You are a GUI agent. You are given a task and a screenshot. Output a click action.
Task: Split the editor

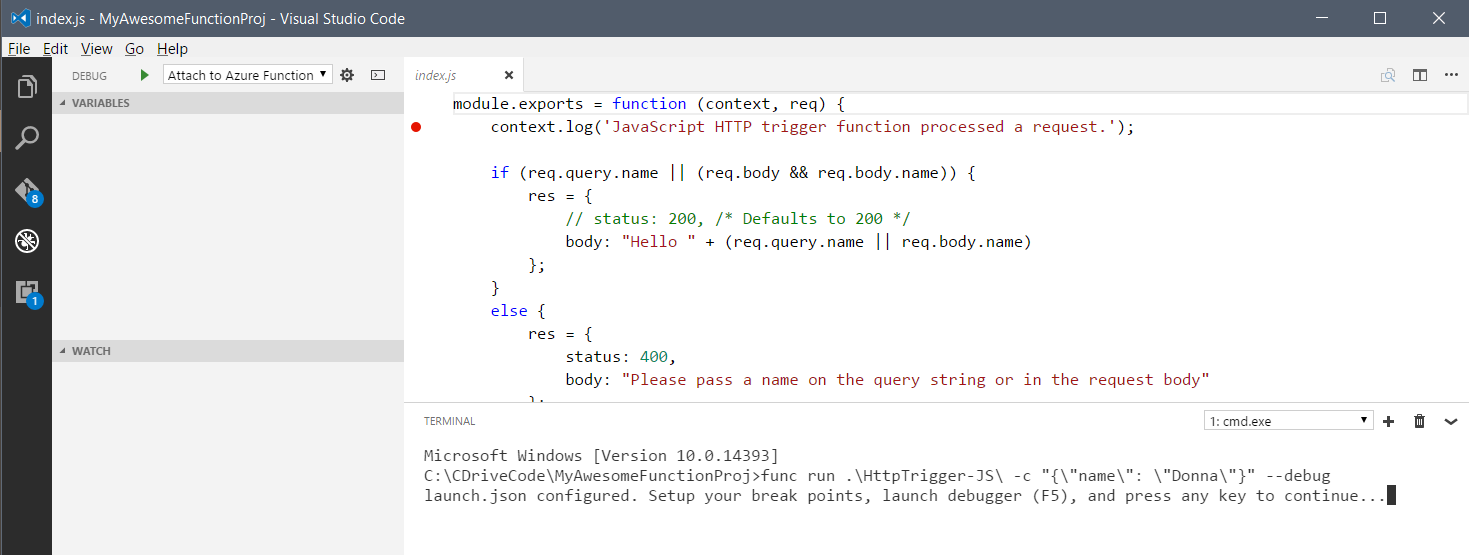point(1419,75)
